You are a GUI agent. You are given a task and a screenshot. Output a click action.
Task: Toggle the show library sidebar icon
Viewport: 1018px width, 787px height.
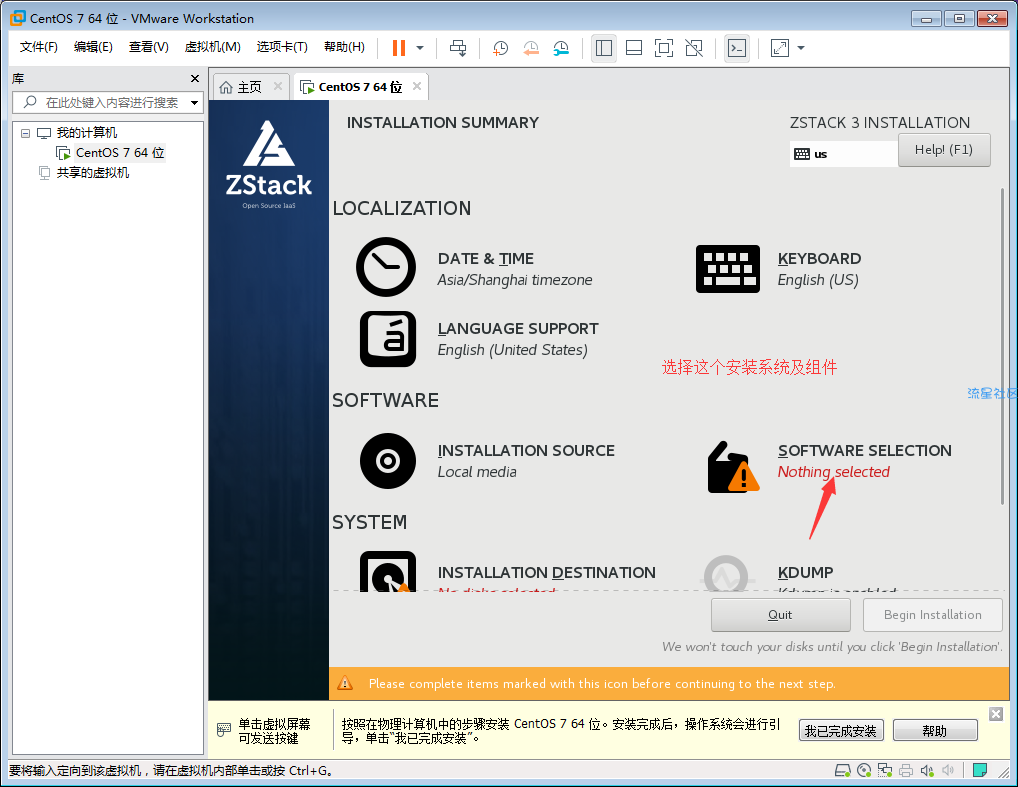coord(604,47)
